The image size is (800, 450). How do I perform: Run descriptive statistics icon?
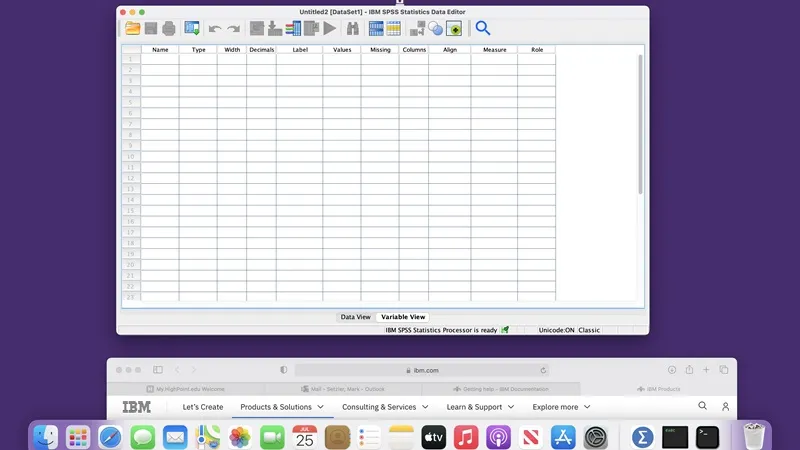(x=311, y=29)
